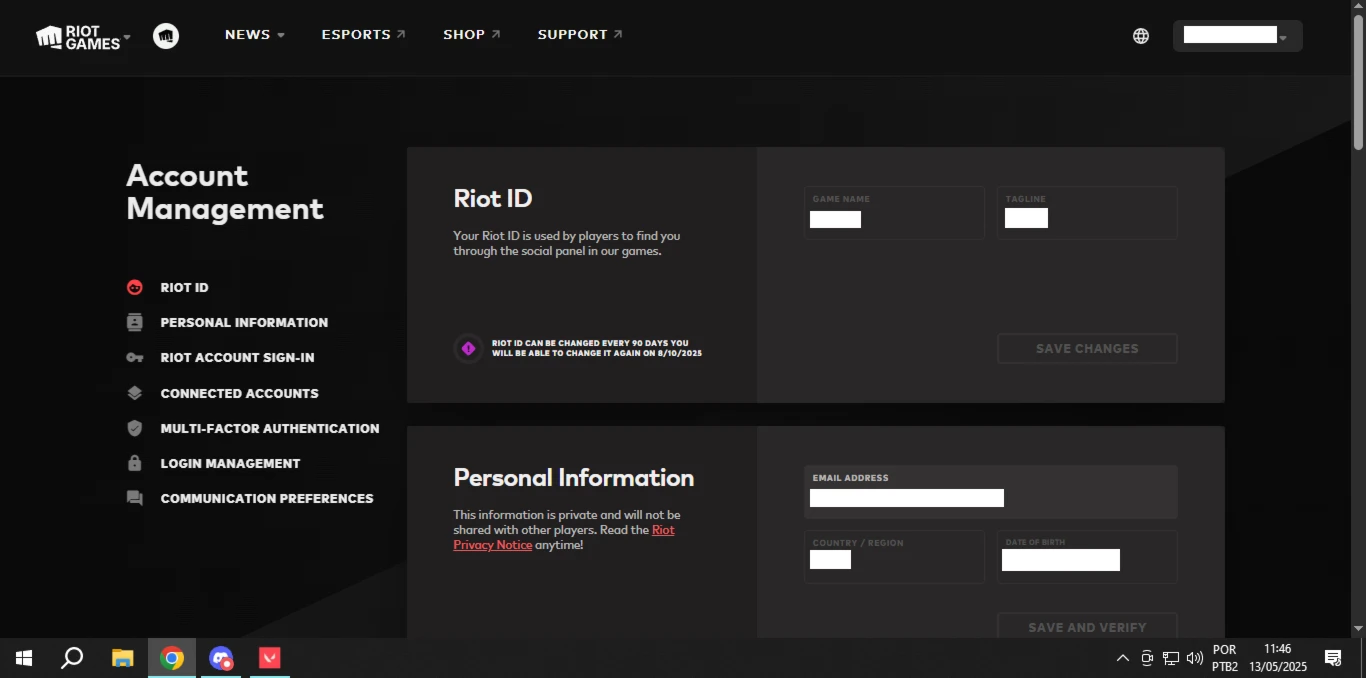Open the Windows notification center
Viewport: 1366px width, 678px height.
click(1333, 658)
